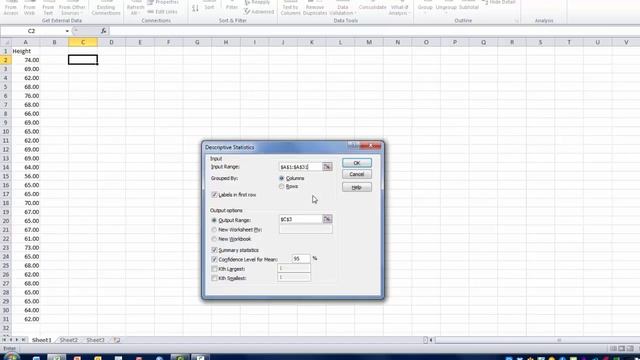Enable the Kth Smallest checkbox

point(214,278)
